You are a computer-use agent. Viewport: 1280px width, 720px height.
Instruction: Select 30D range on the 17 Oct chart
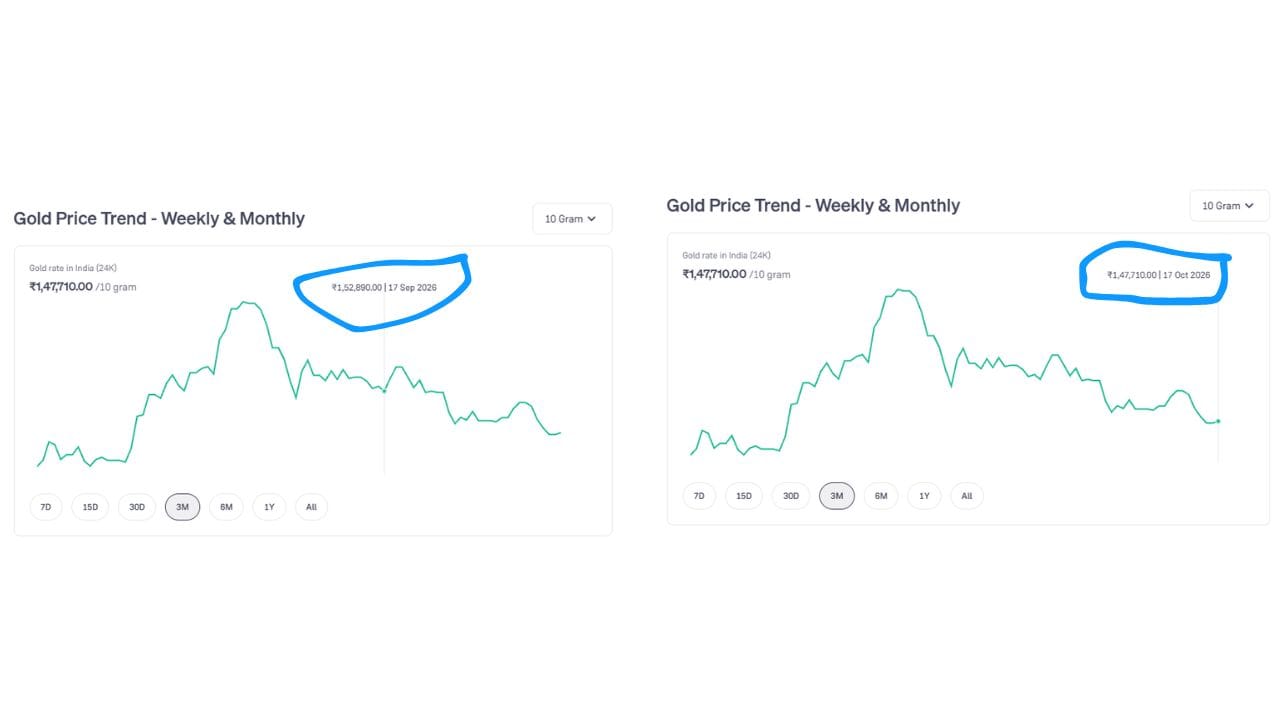pyautogui.click(x=791, y=496)
